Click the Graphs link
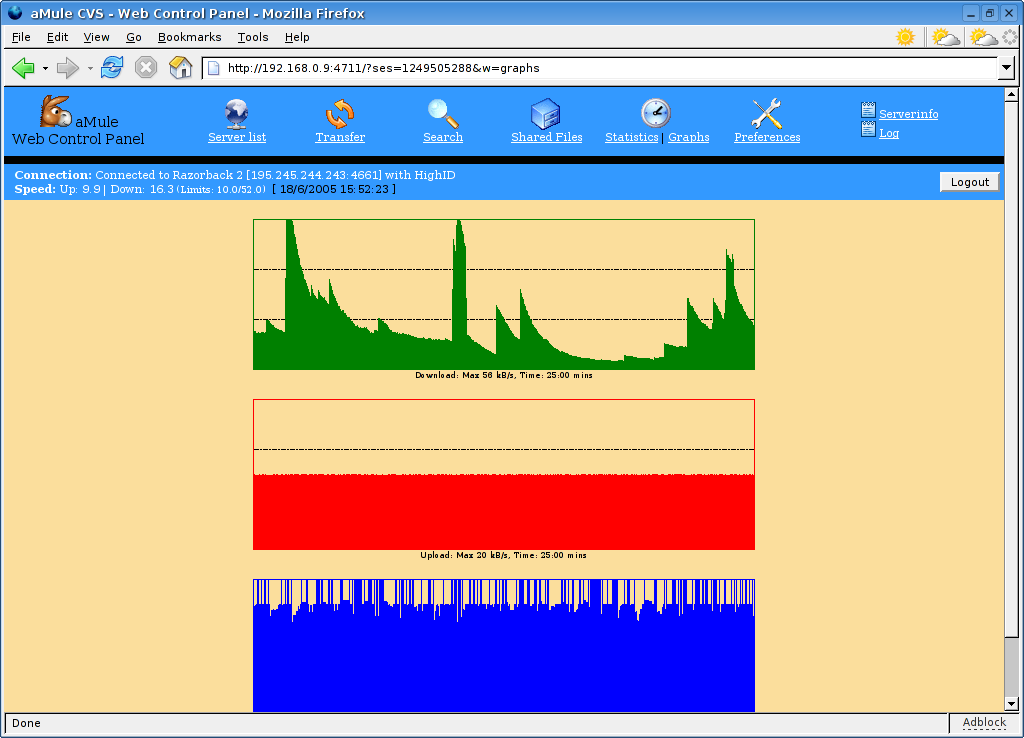 689,137
